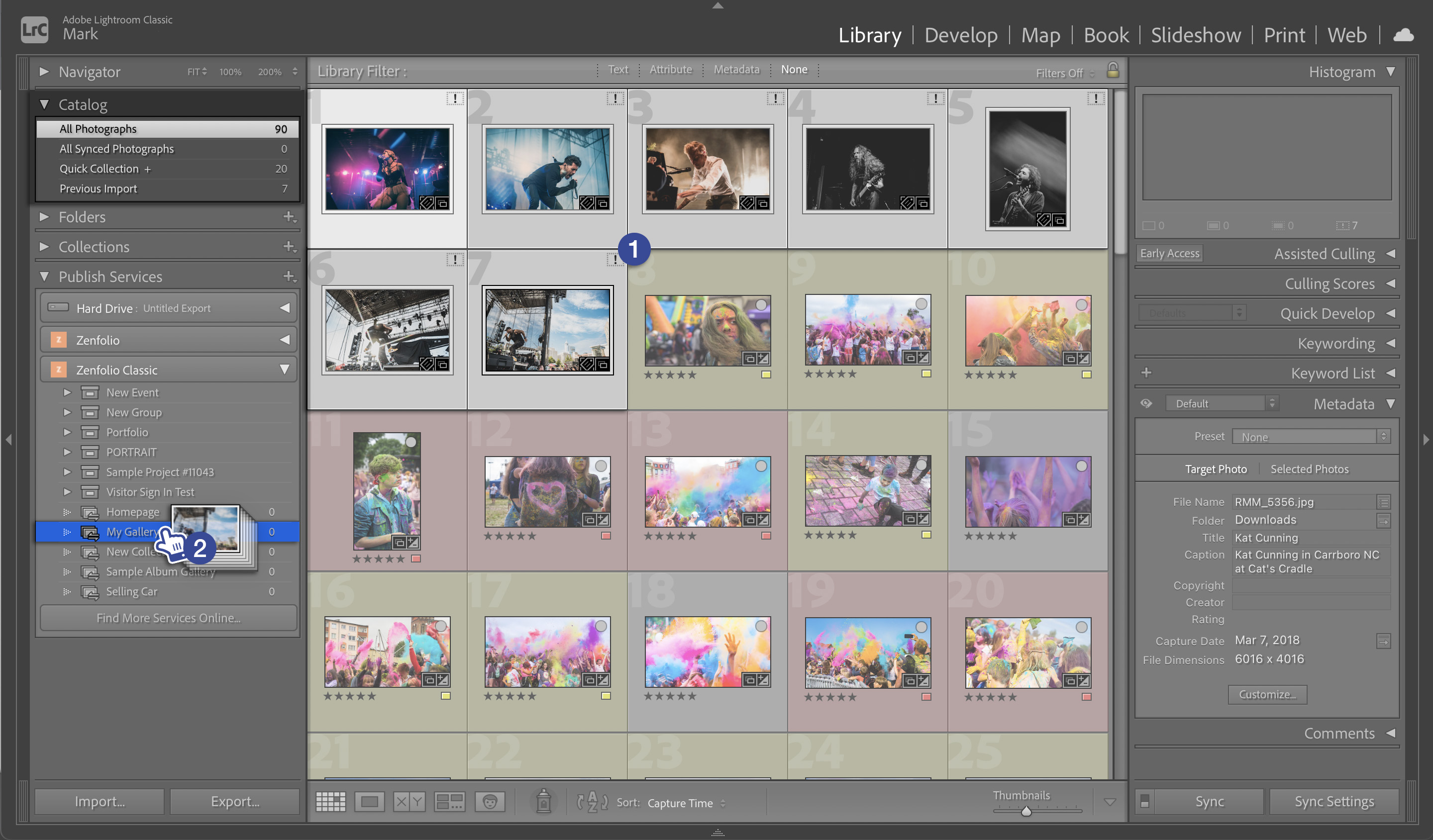The image size is (1433, 840).
Task: Click the crop badge on photo 12
Action: 590,519
